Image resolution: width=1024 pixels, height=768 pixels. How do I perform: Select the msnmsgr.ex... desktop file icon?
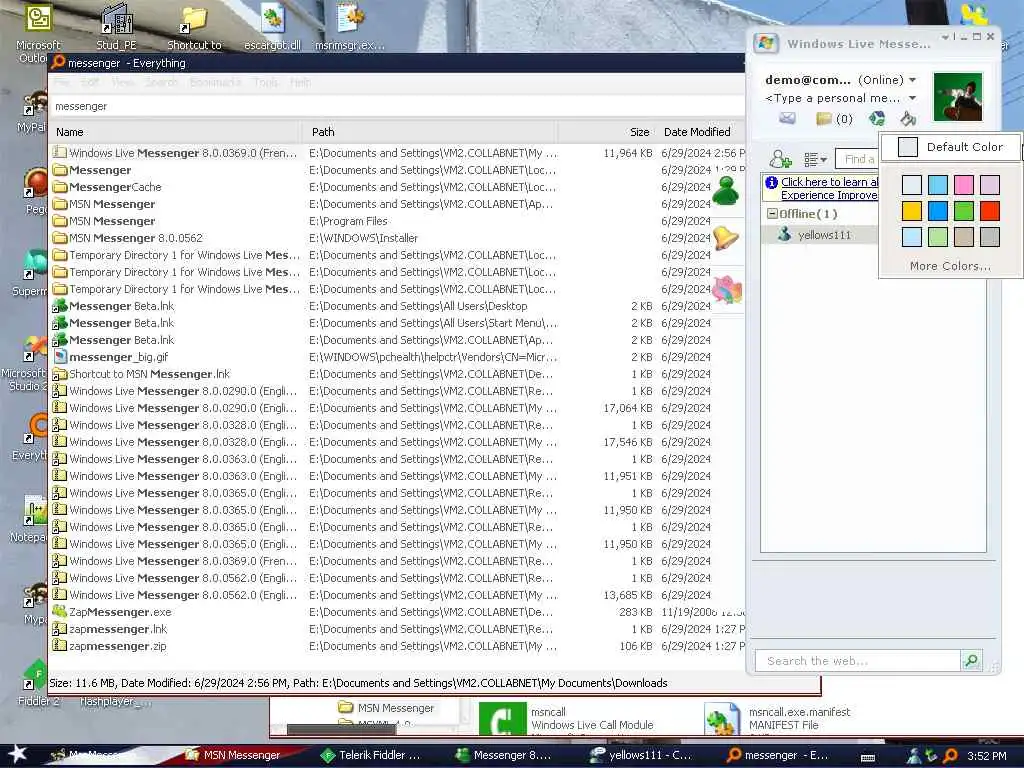350,18
